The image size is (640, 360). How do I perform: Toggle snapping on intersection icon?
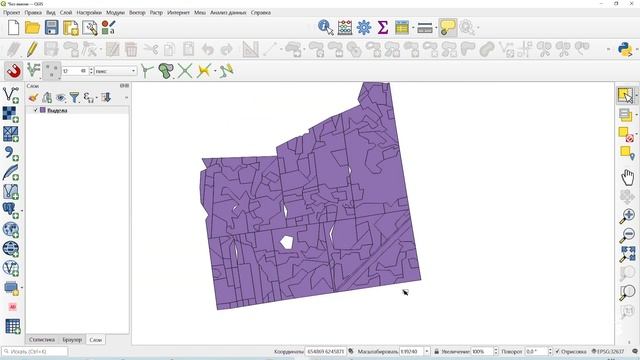tap(185, 71)
